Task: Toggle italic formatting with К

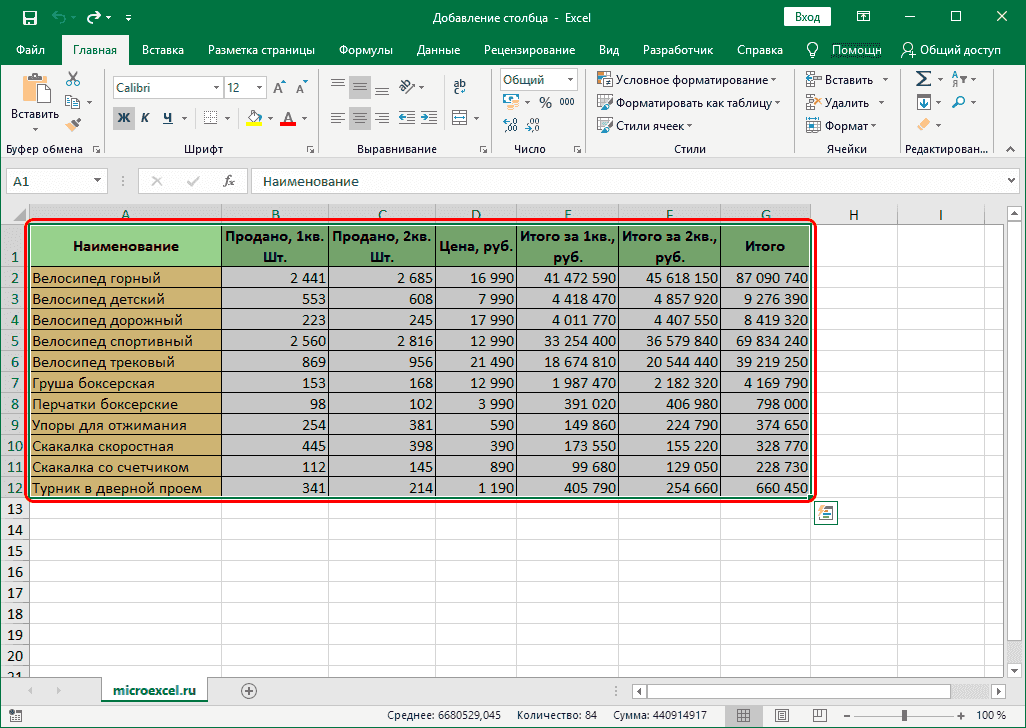Action: [143, 117]
